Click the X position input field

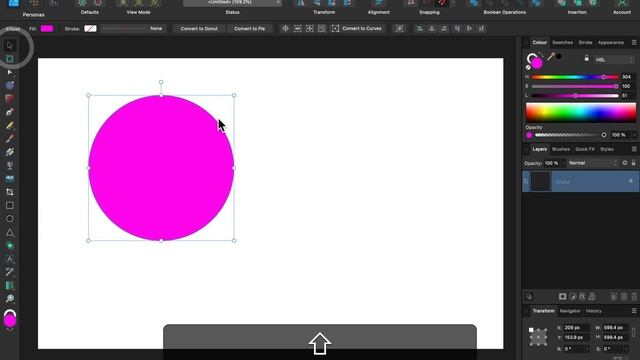point(576,328)
